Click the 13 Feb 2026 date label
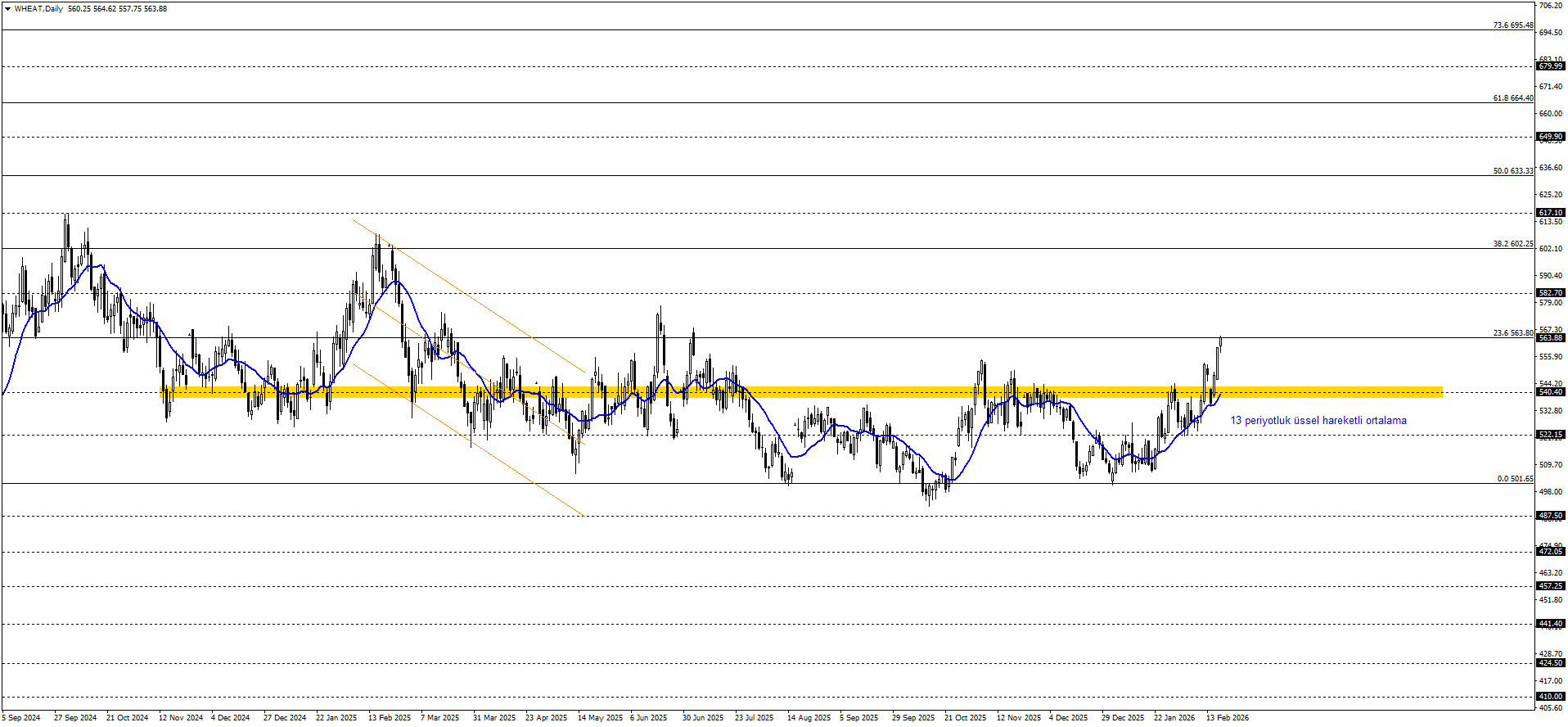The width and height of the screenshot is (1568, 727). (x=1227, y=718)
